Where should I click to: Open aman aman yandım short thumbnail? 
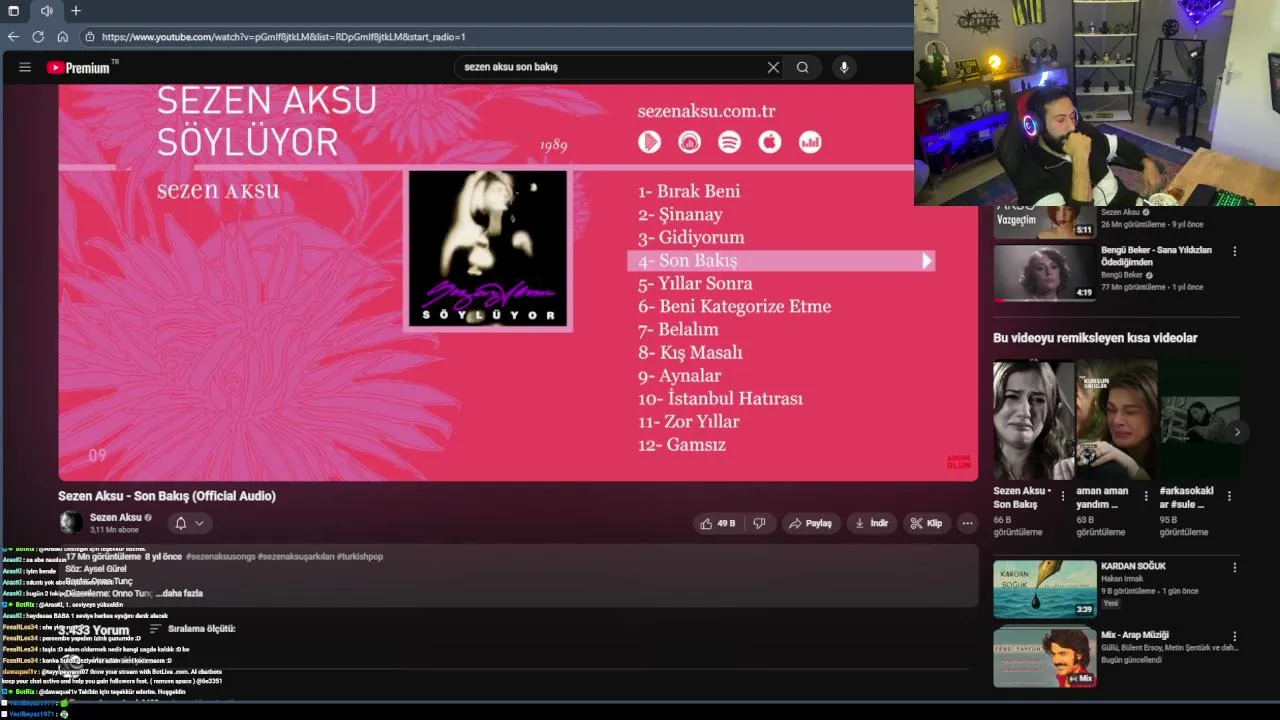1116,420
